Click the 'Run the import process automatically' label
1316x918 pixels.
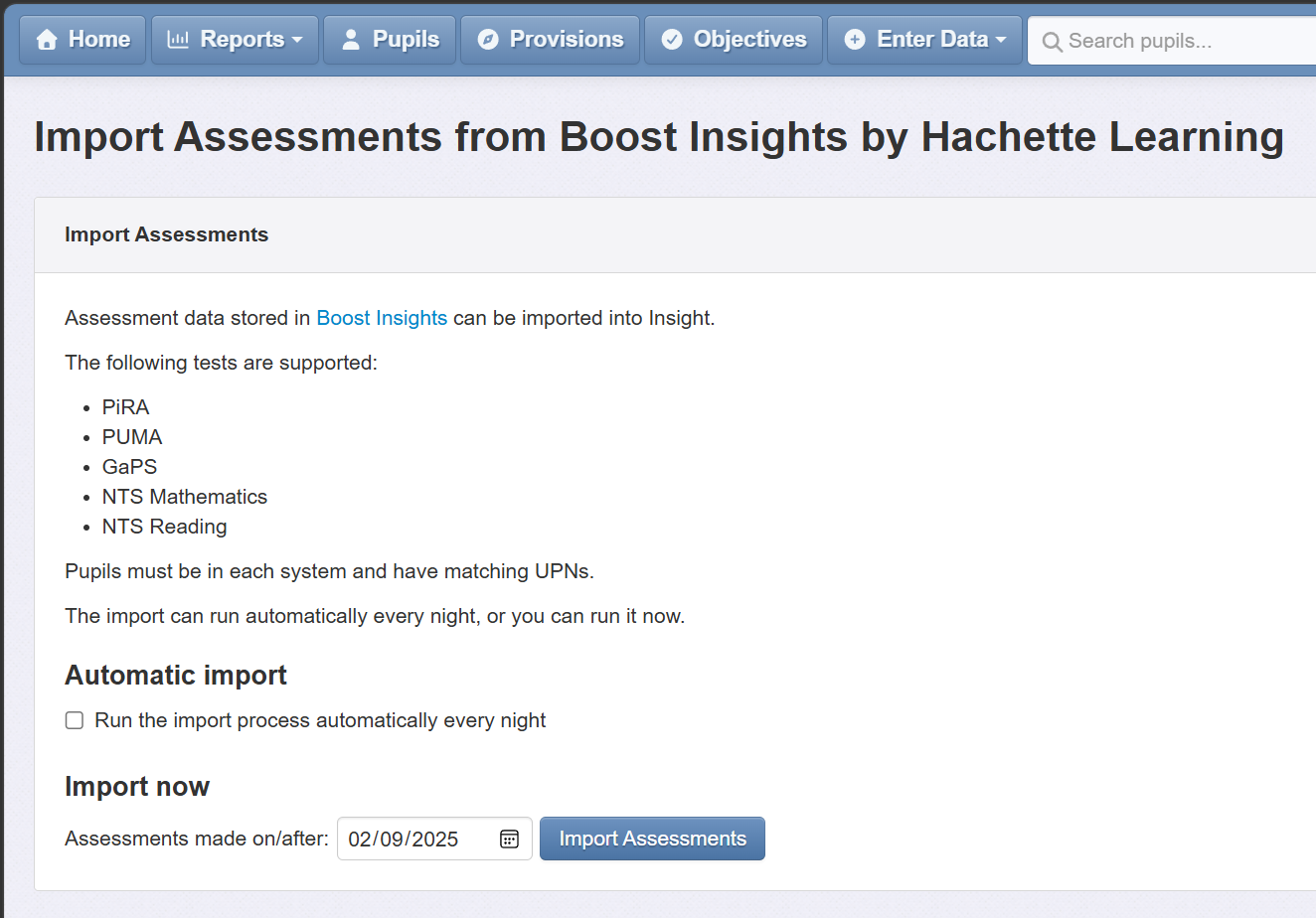(320, 720)
